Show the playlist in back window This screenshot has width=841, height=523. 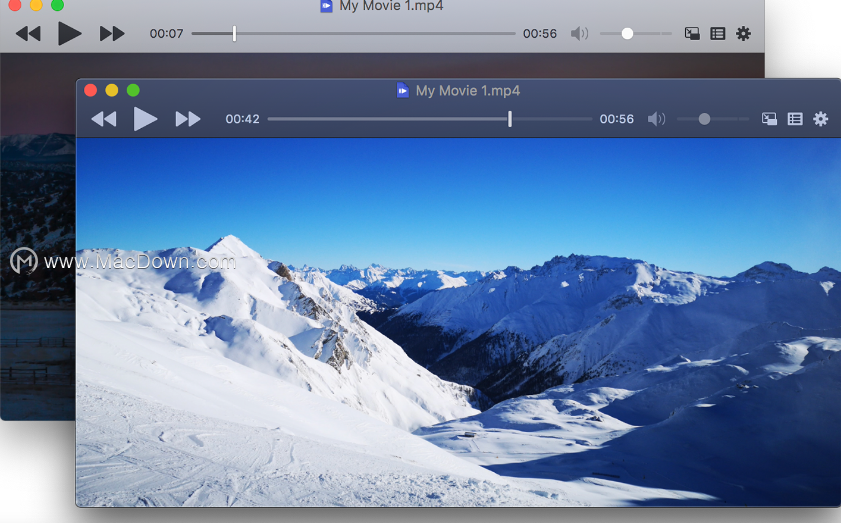point(718,34)
